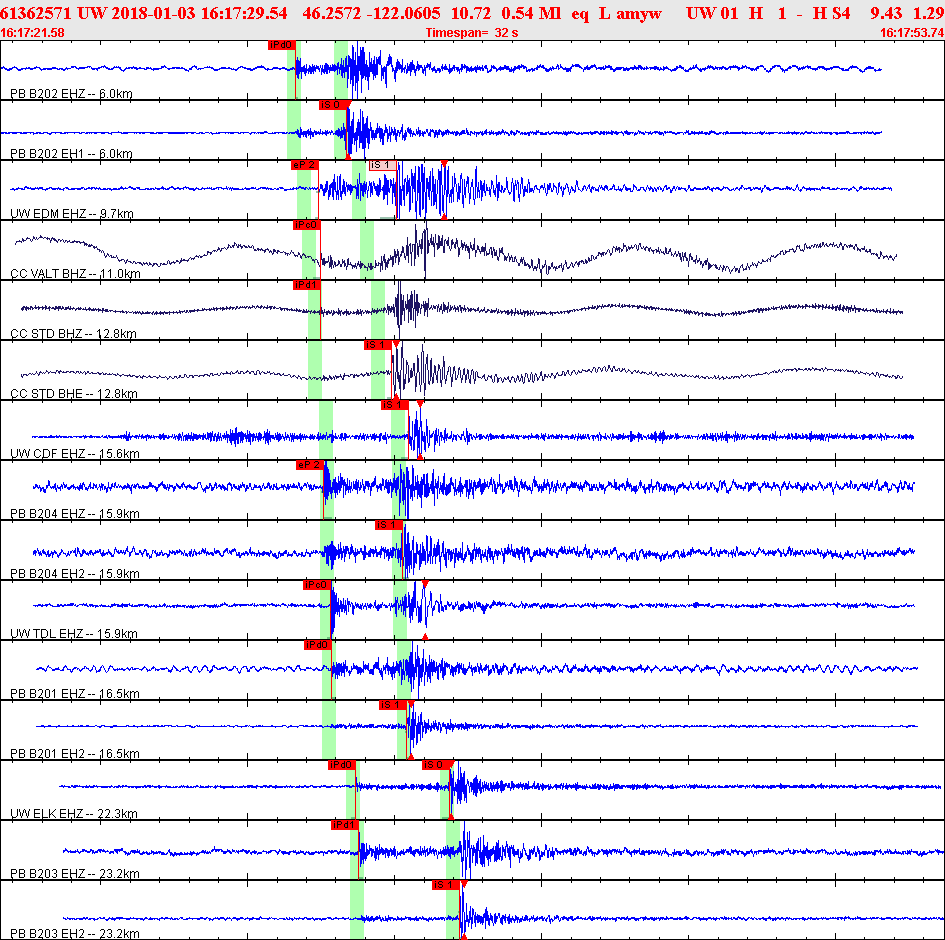Click the start time 16:17:21.58 label

click(33, 33)
